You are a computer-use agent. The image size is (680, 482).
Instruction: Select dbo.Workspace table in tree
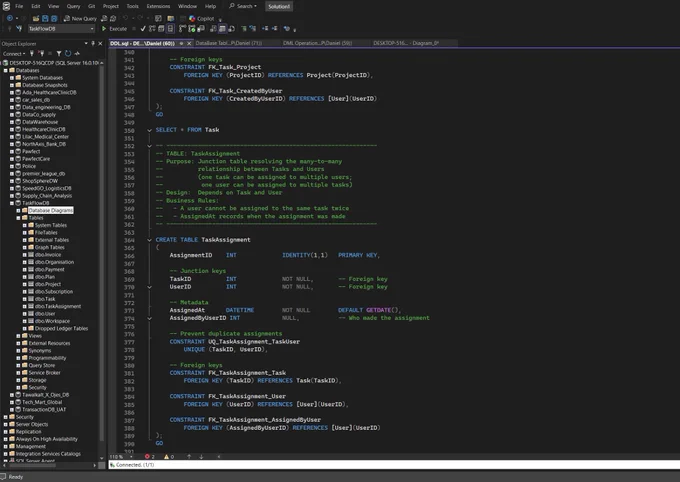(52, 321)
